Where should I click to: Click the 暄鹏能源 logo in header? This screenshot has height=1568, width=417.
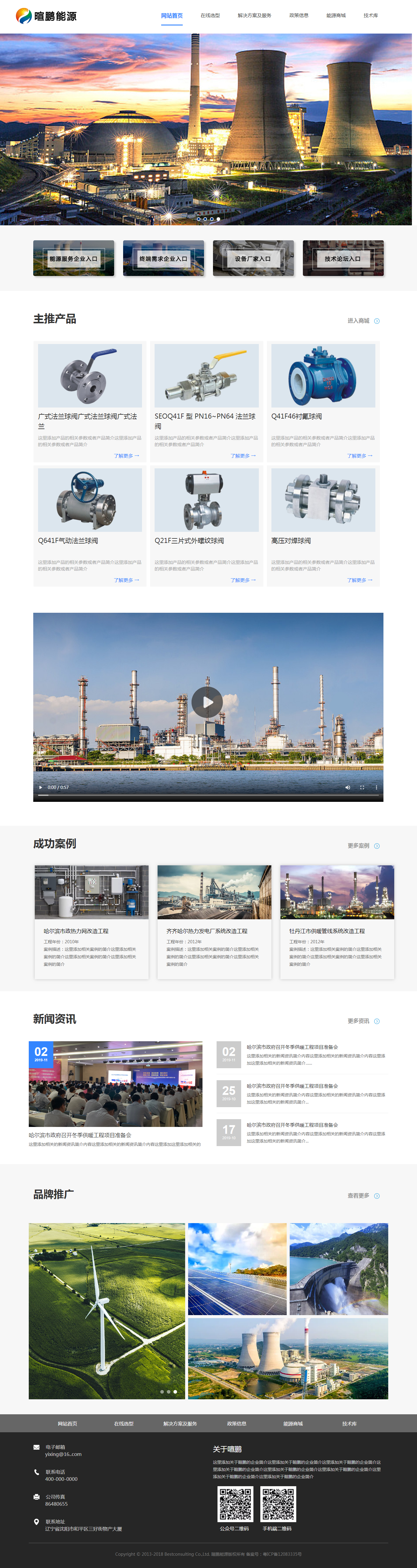[46, 16]
